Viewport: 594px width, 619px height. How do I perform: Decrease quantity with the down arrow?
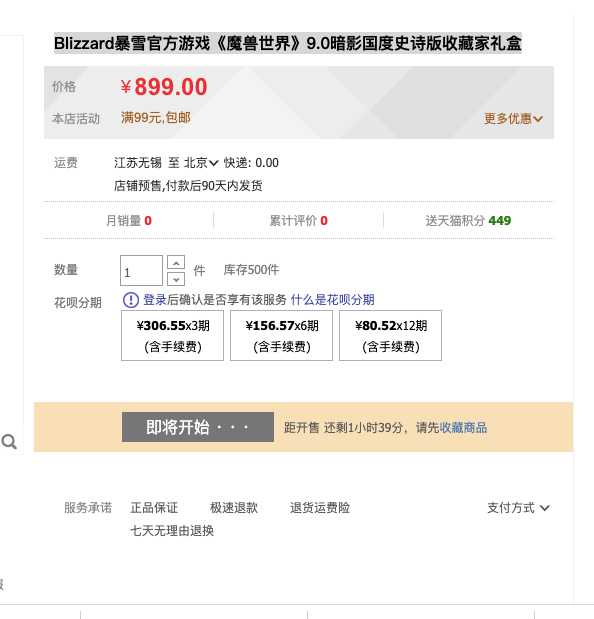(176, 279)
